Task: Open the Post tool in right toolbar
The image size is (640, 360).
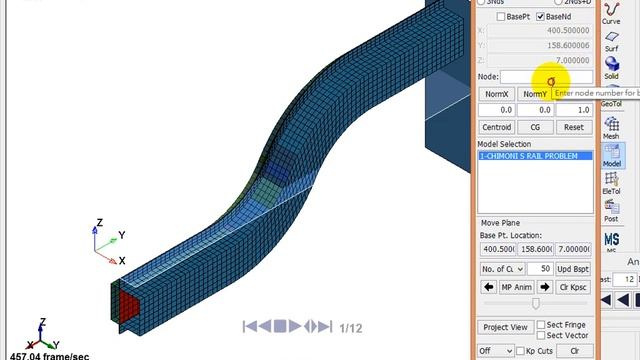Action: tap(611, 211)
